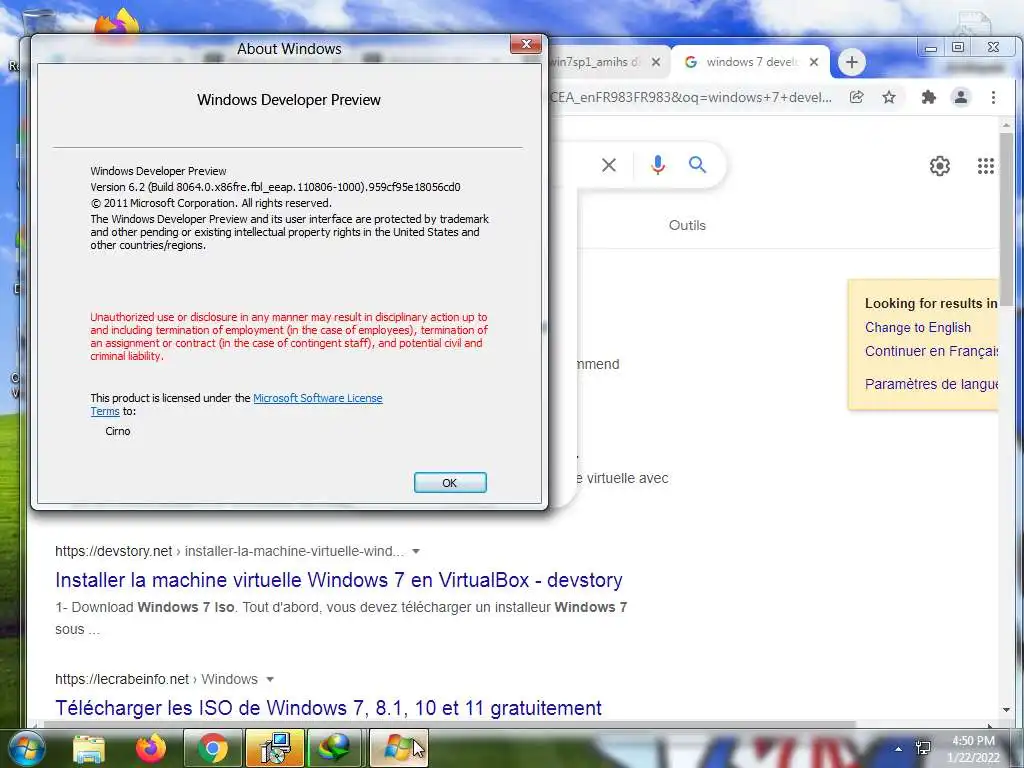Screen dimensions: 1024x768
Task: Choose Continuer en Français
Action: (931, 351)
